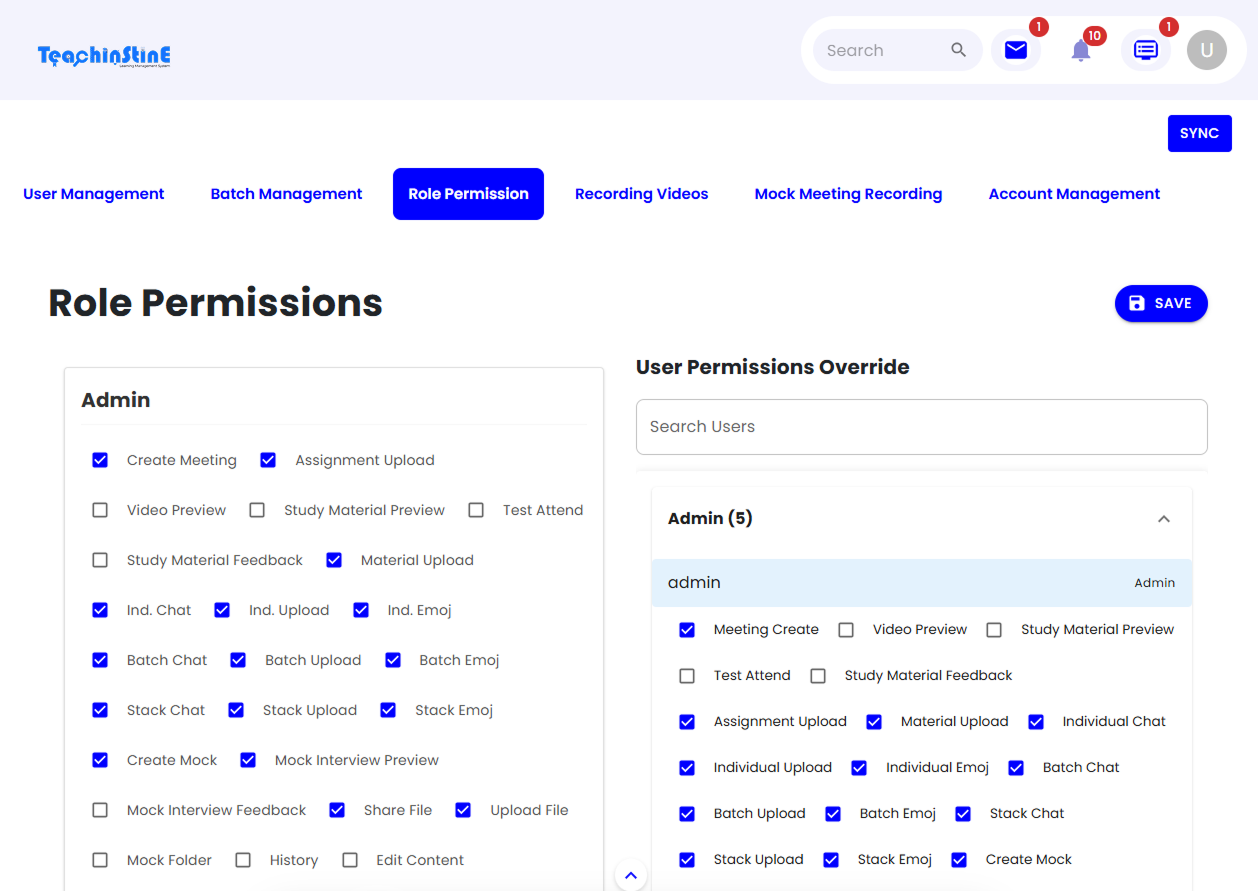Image resolution: width=1258 pixels, height=894 pixels.
Task: Open the chat messages icon
Action: coord(1145,50)
